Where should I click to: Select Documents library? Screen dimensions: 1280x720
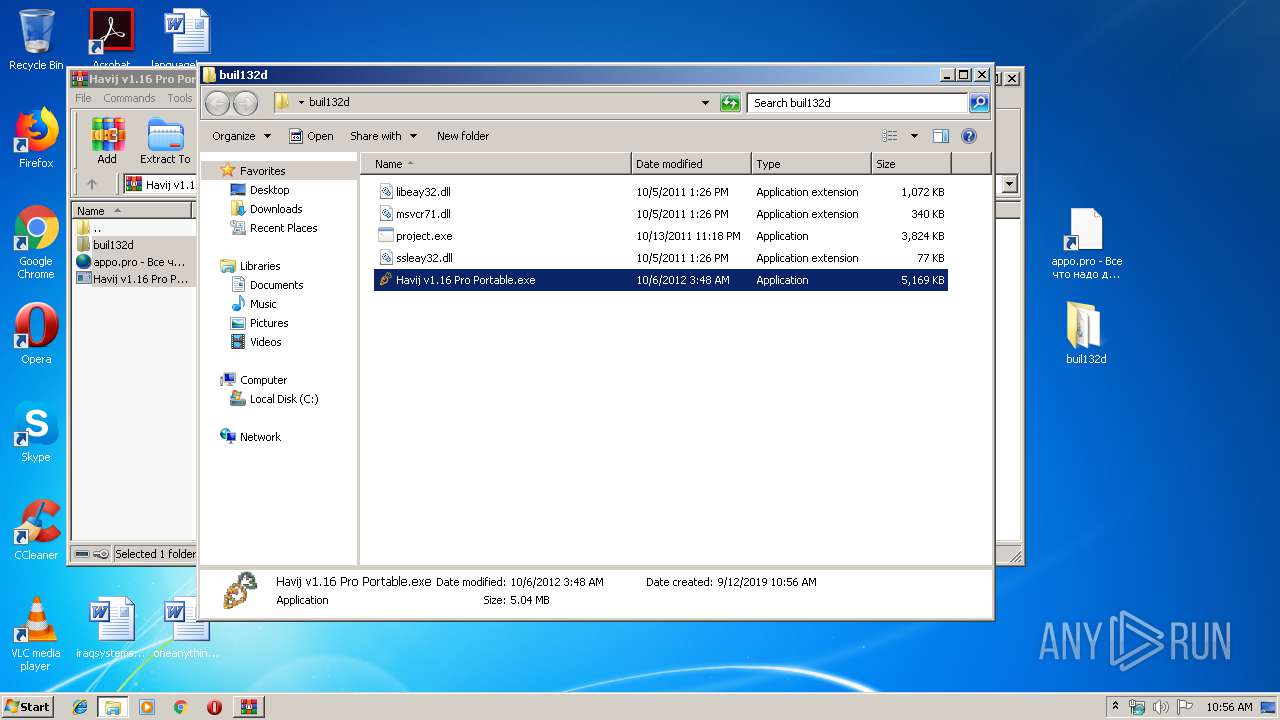pos(276,285)
